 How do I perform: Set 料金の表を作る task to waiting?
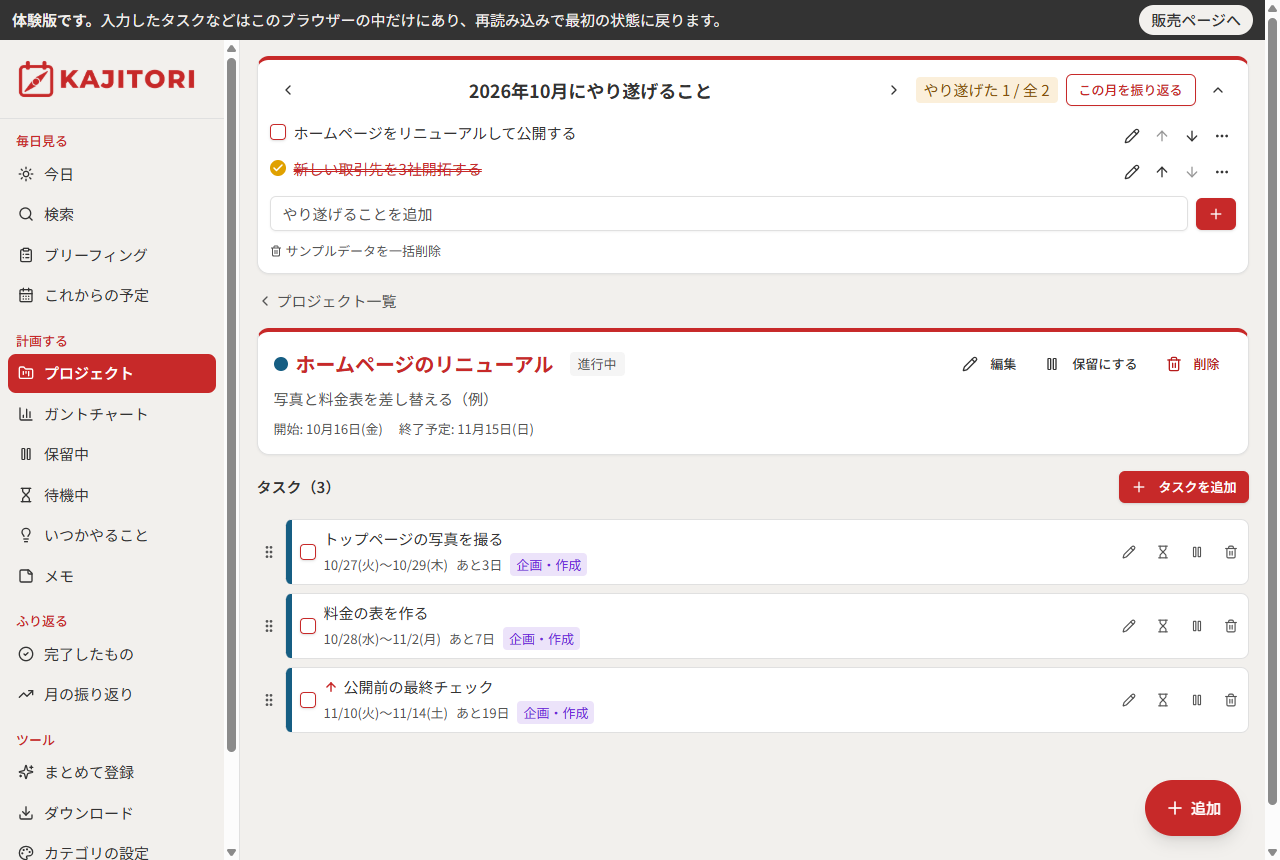click(1163, 626)
